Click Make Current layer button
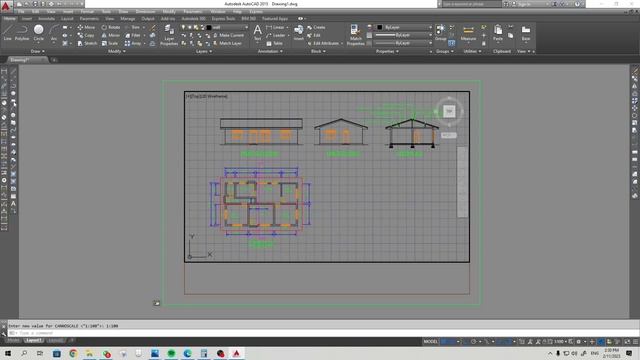Viewport: 640px width, 360px height. coord(229,36)
